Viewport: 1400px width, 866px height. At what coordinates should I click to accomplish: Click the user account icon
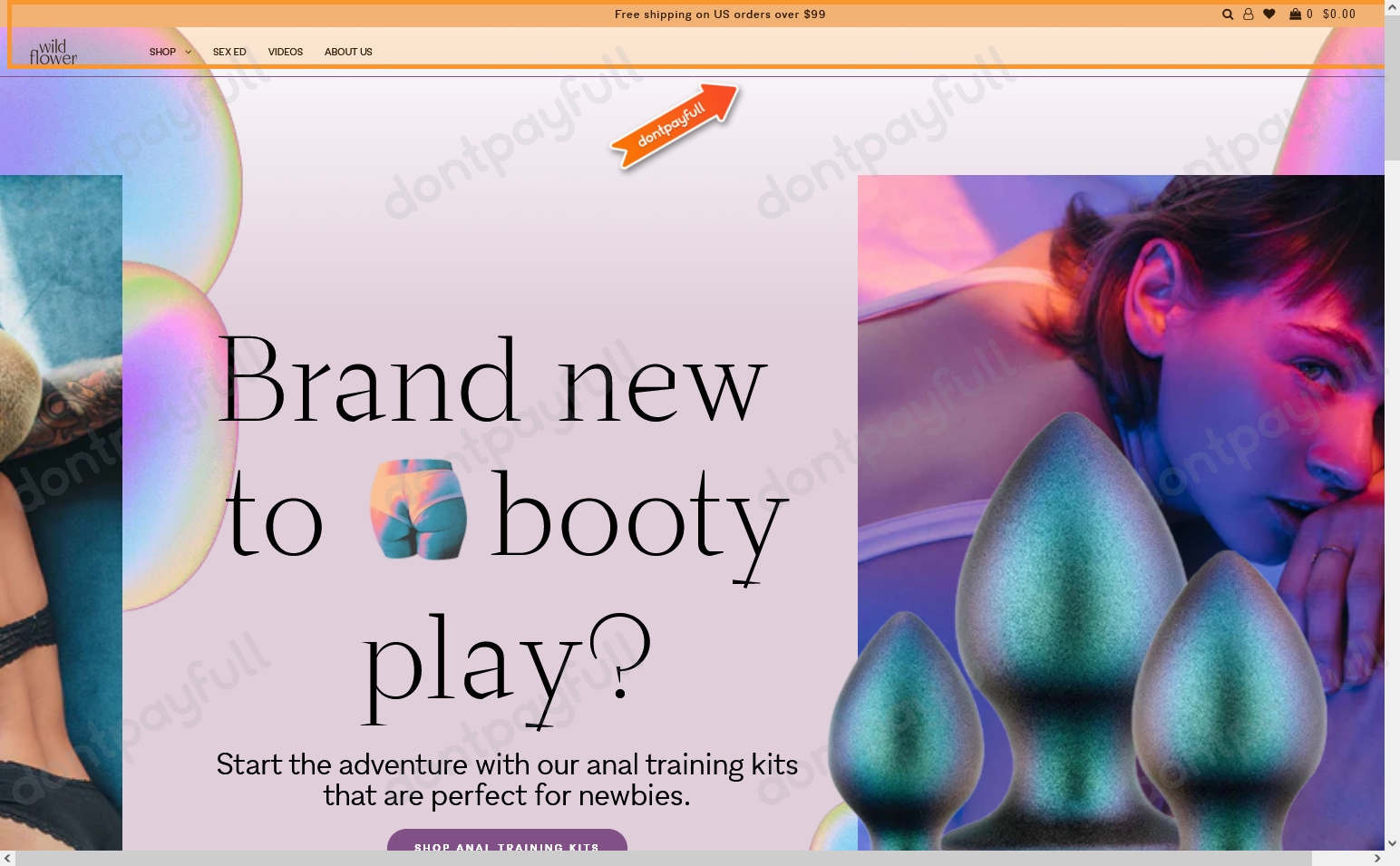coord(1249,15)
